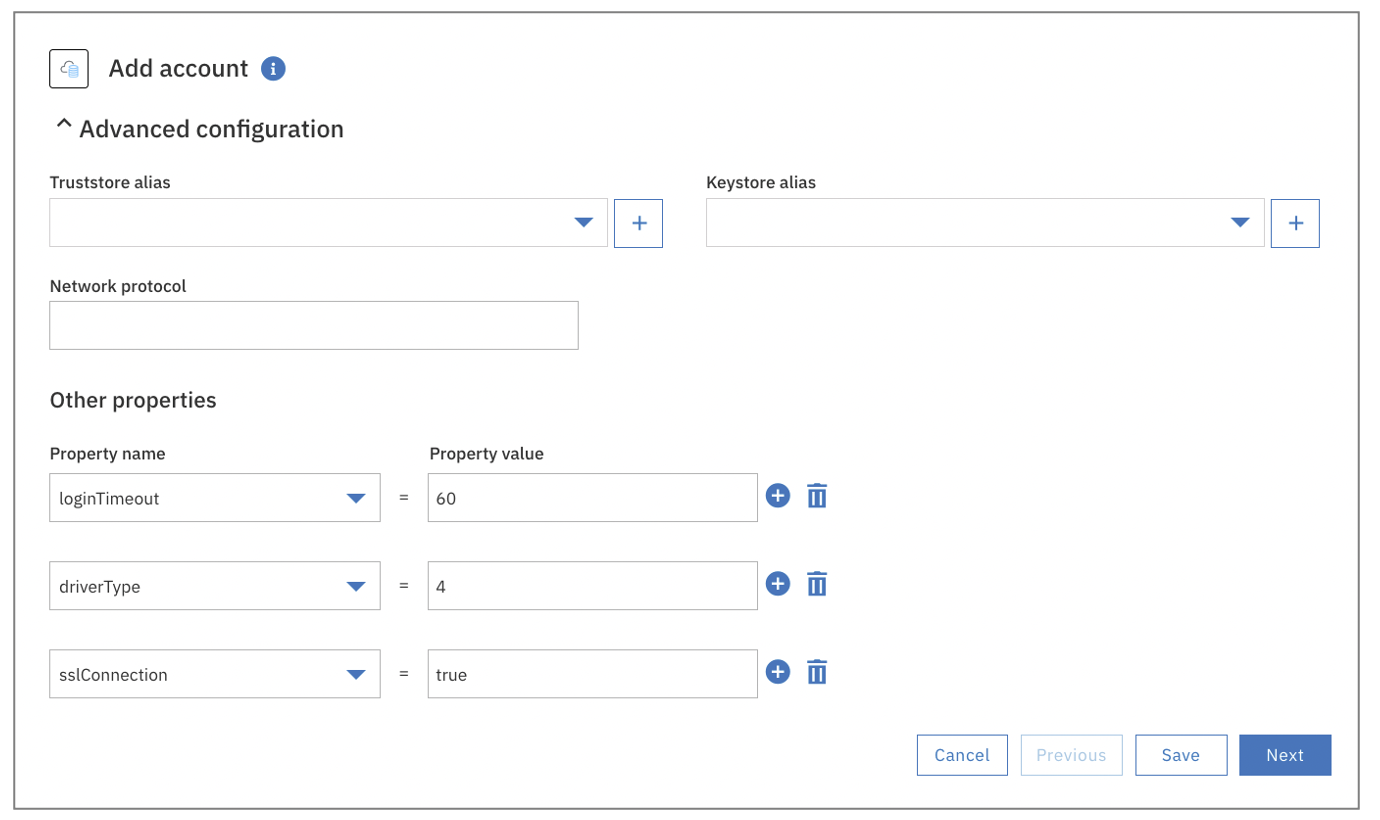
Task: Remove the sslConnection property row
Action: tap(817, 672)
